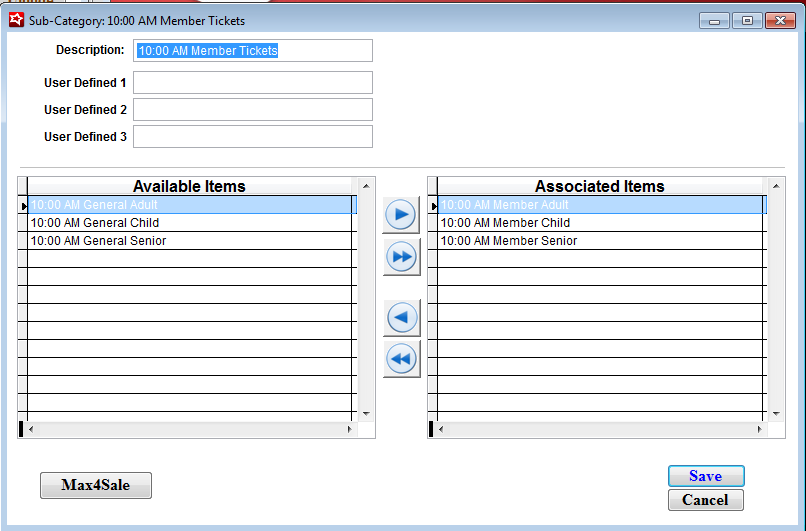Click the red star application icon in title bar
This screenshot has height=531, width=806.
[16, 20]
